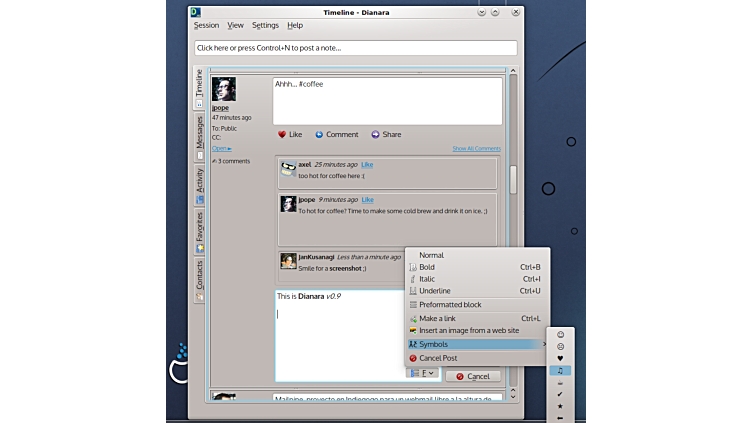Image resolution: width=752 pixels, height=423 pixels.
Task: Open the Settings menu
Action: [x=265, y=25]
